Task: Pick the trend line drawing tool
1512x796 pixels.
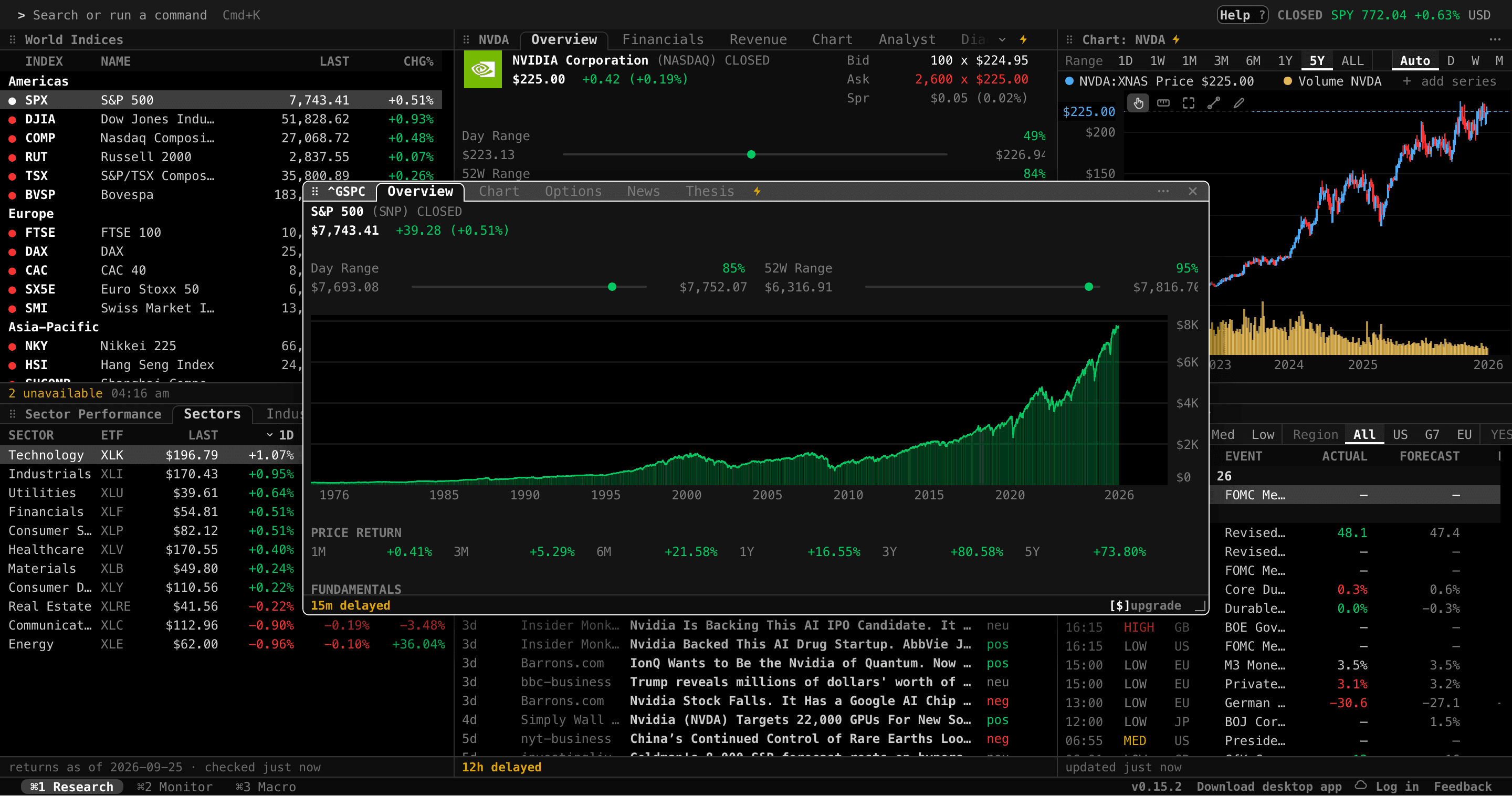Action: [x=1214, y=103]
